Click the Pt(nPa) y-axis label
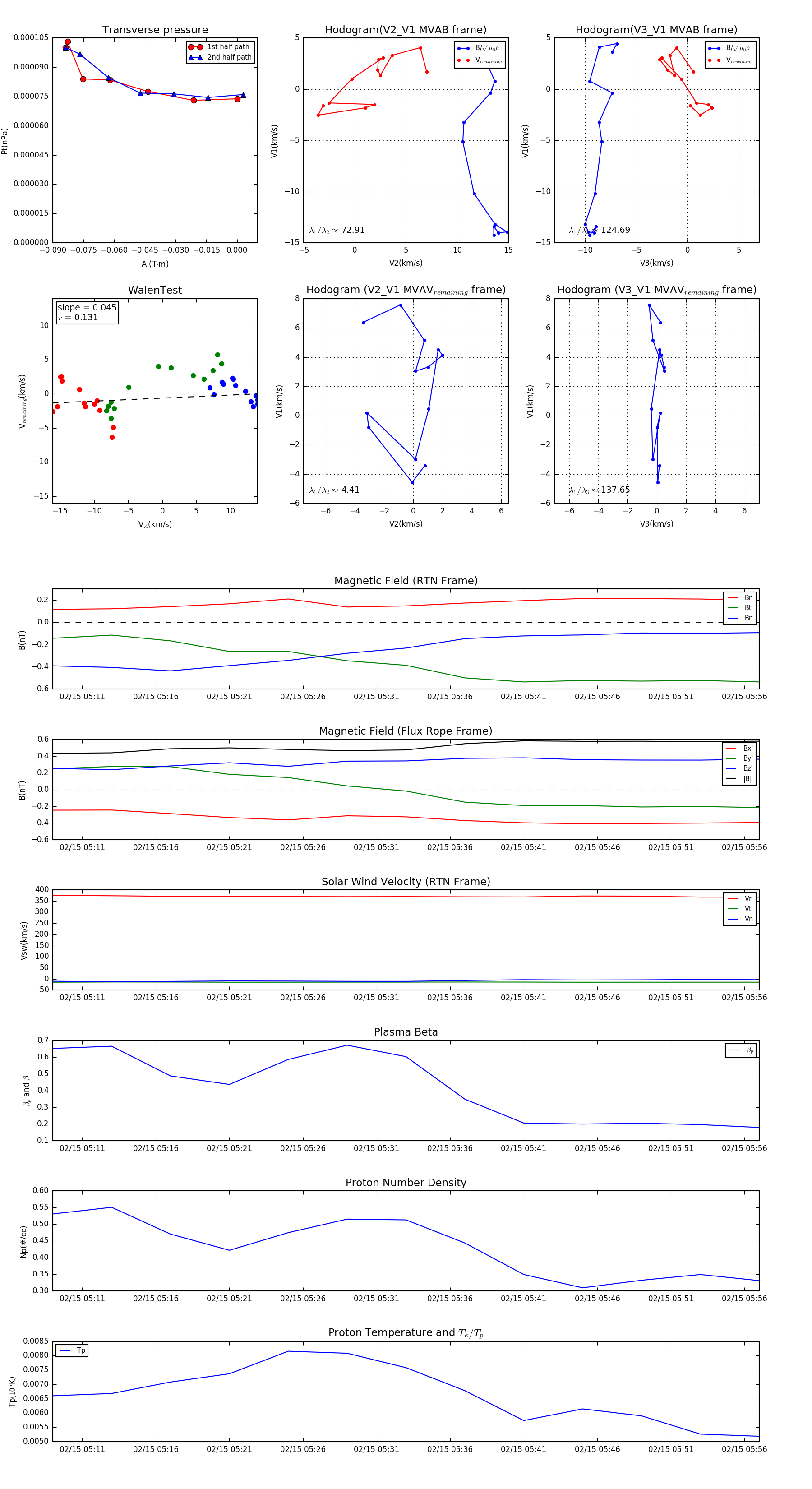This screenshot has height=1489, width=812. tap(5, 141)
